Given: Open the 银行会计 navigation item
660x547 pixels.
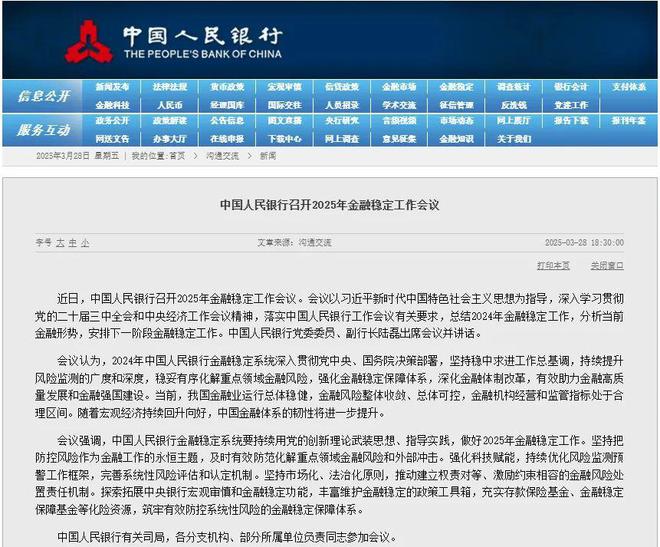Looking at the screenshot, I should click(x=571, y=87).
